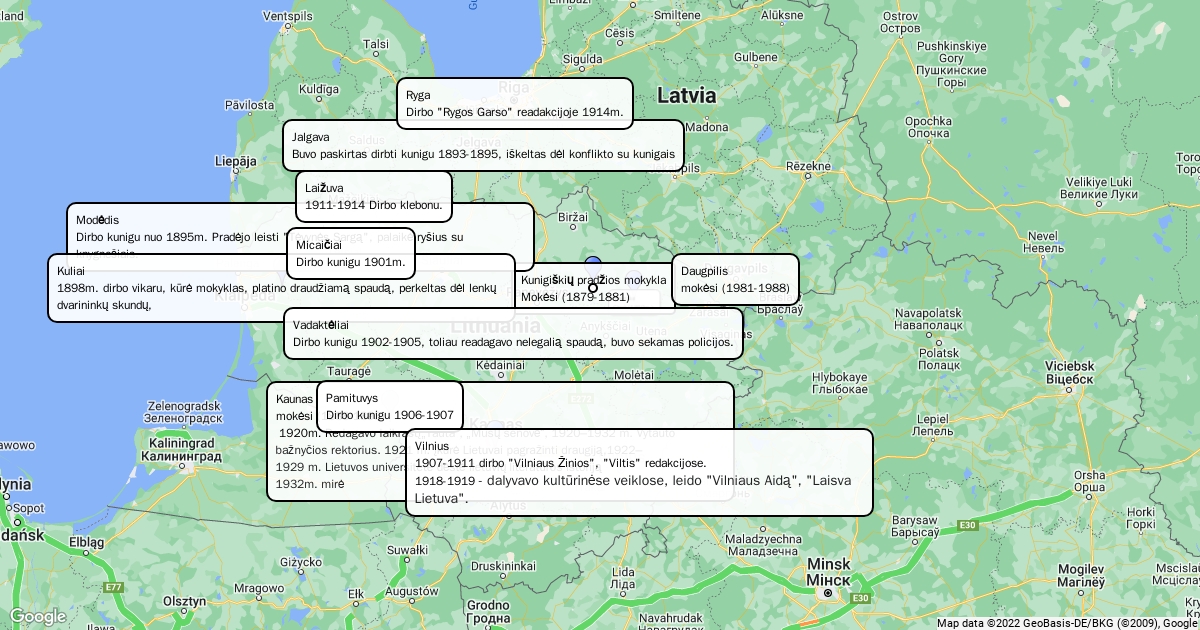1200x630 pixels.
Task: Select the Ryga info label box
Action: [515, 104]
